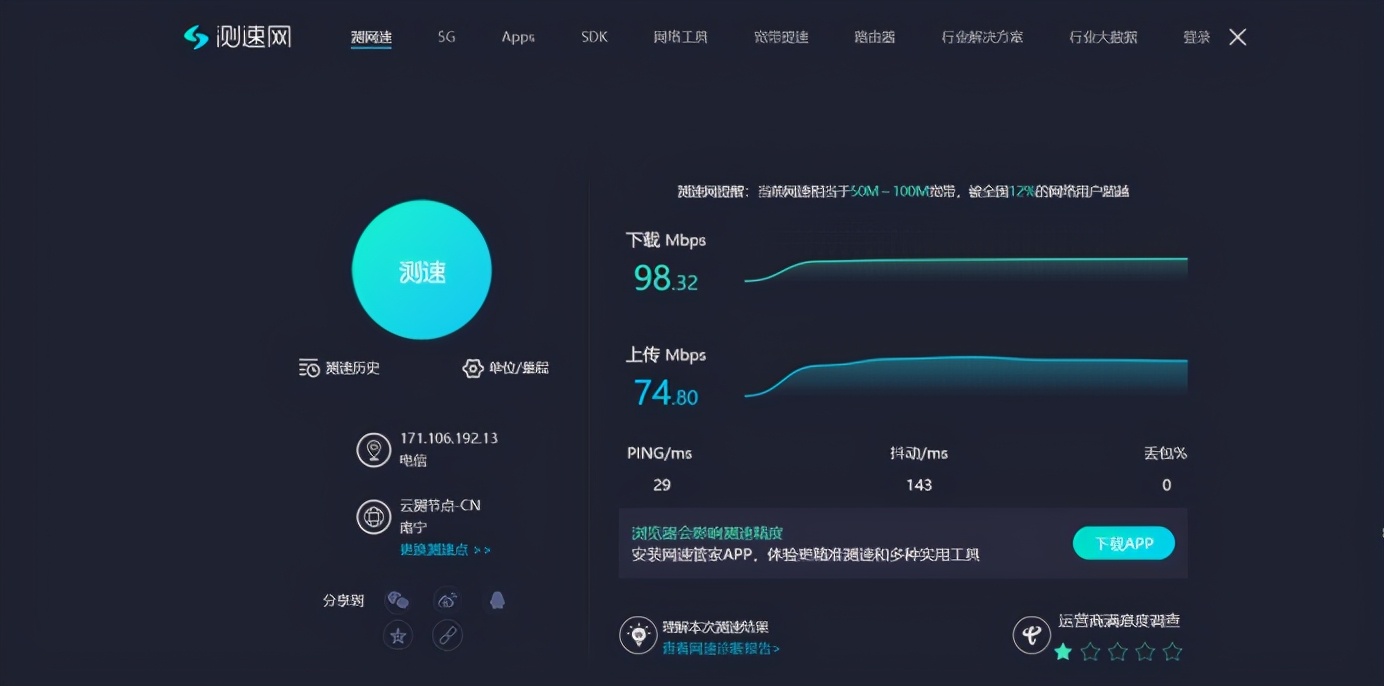Click 单位/皮肤 unit settings label
The image size is (1384, 686).
click(518, 368)
